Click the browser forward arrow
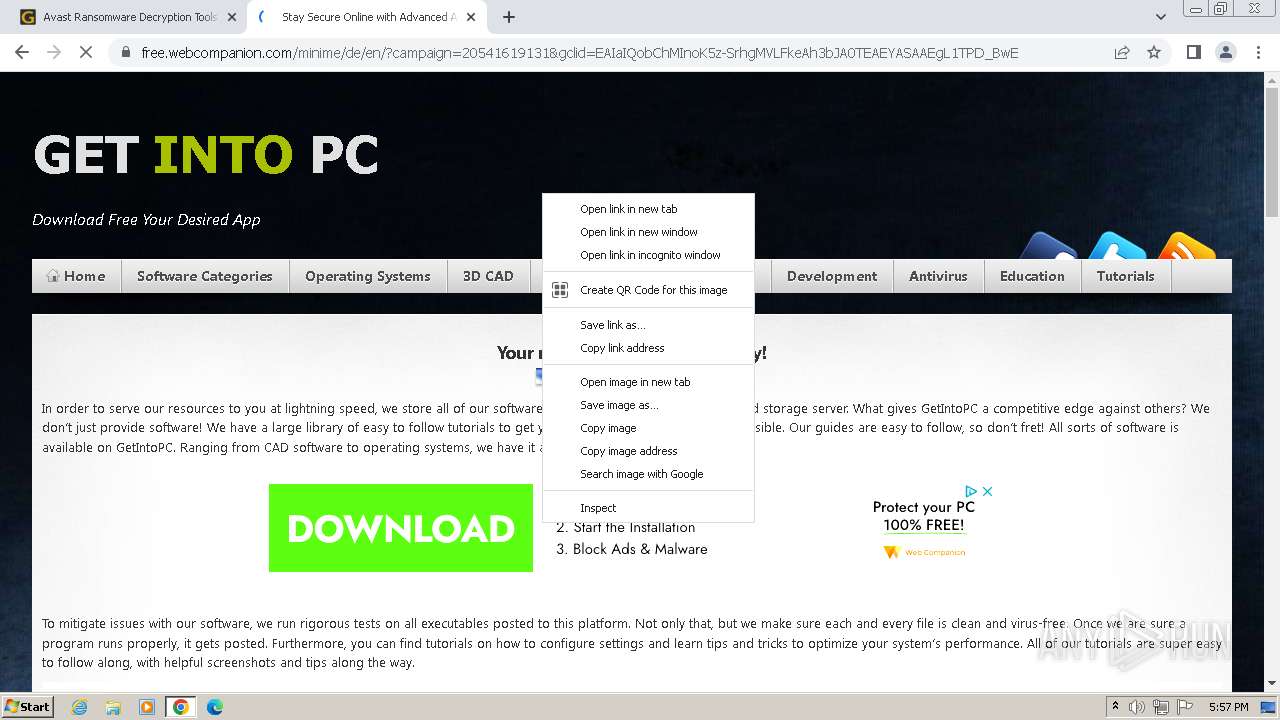Screen dimensions: 1280x720 click(x=54, y=52)
